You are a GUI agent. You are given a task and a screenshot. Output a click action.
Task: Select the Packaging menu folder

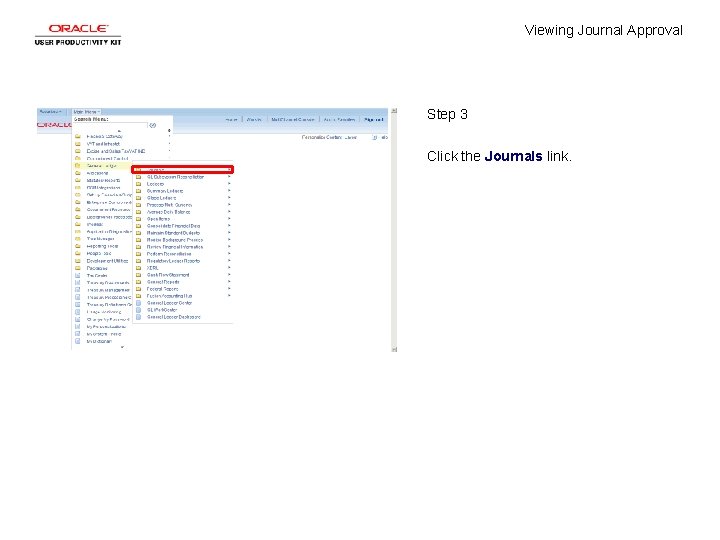pos(97,268)
